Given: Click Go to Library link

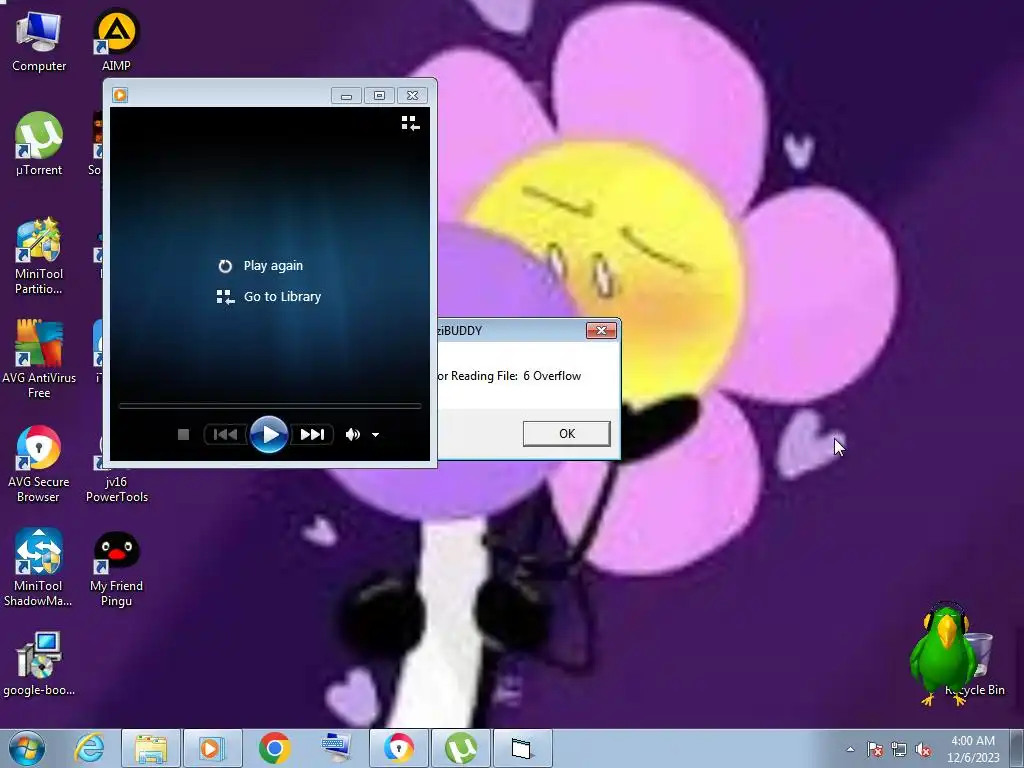Looking at the screenshot, I should [268, 296].
